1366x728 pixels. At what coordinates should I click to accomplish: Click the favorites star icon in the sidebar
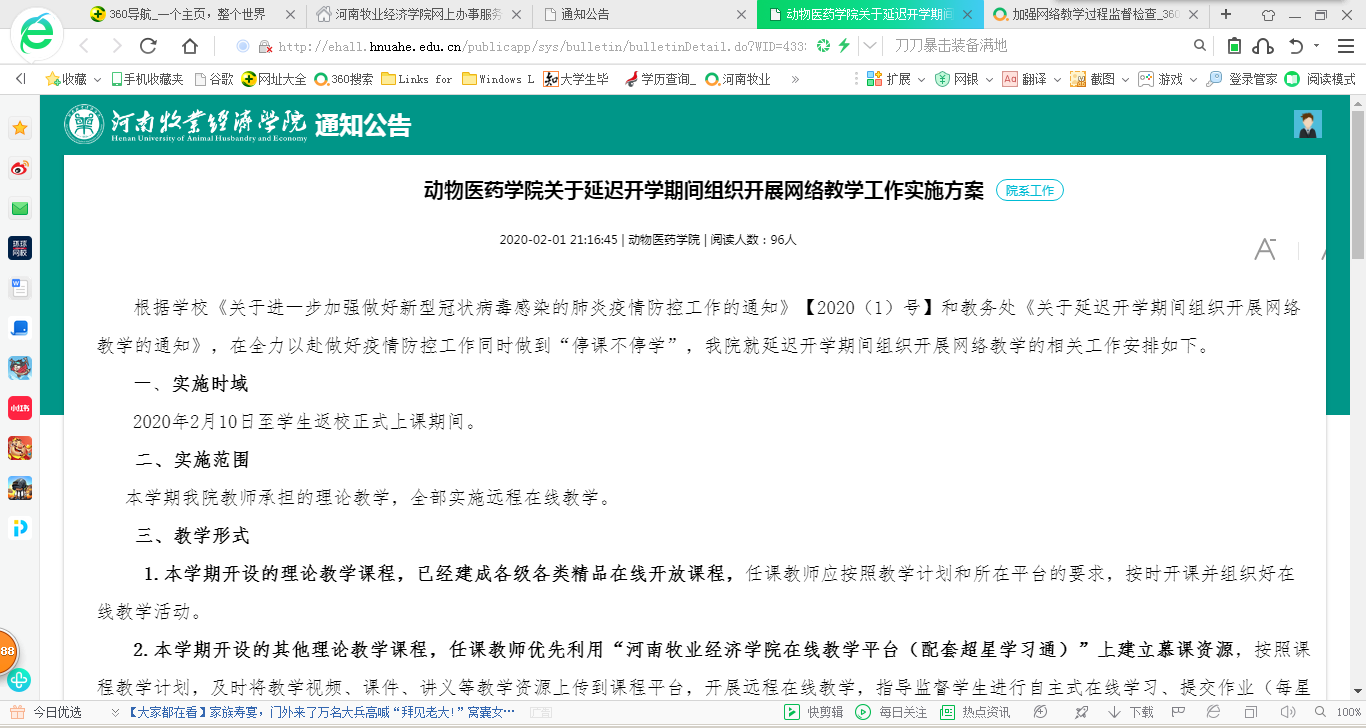(x=20, y=128)
